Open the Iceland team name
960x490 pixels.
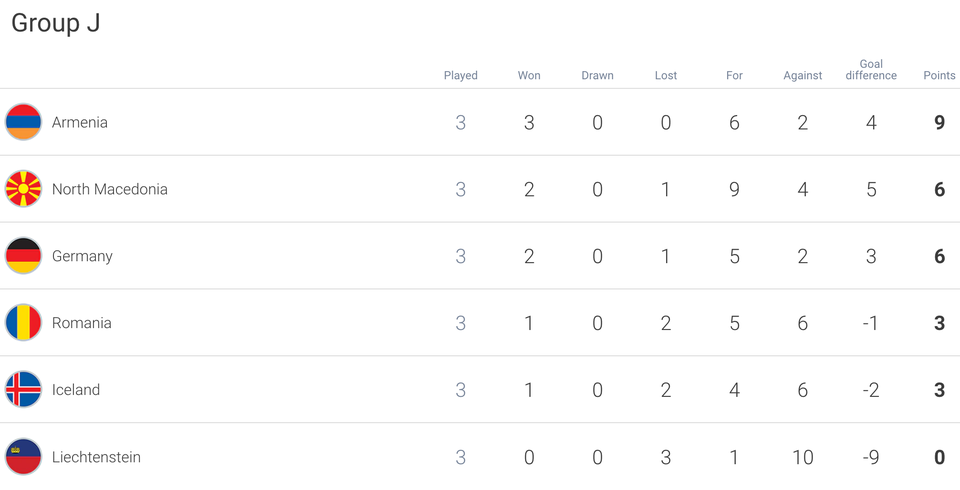[x=76, y=390]
